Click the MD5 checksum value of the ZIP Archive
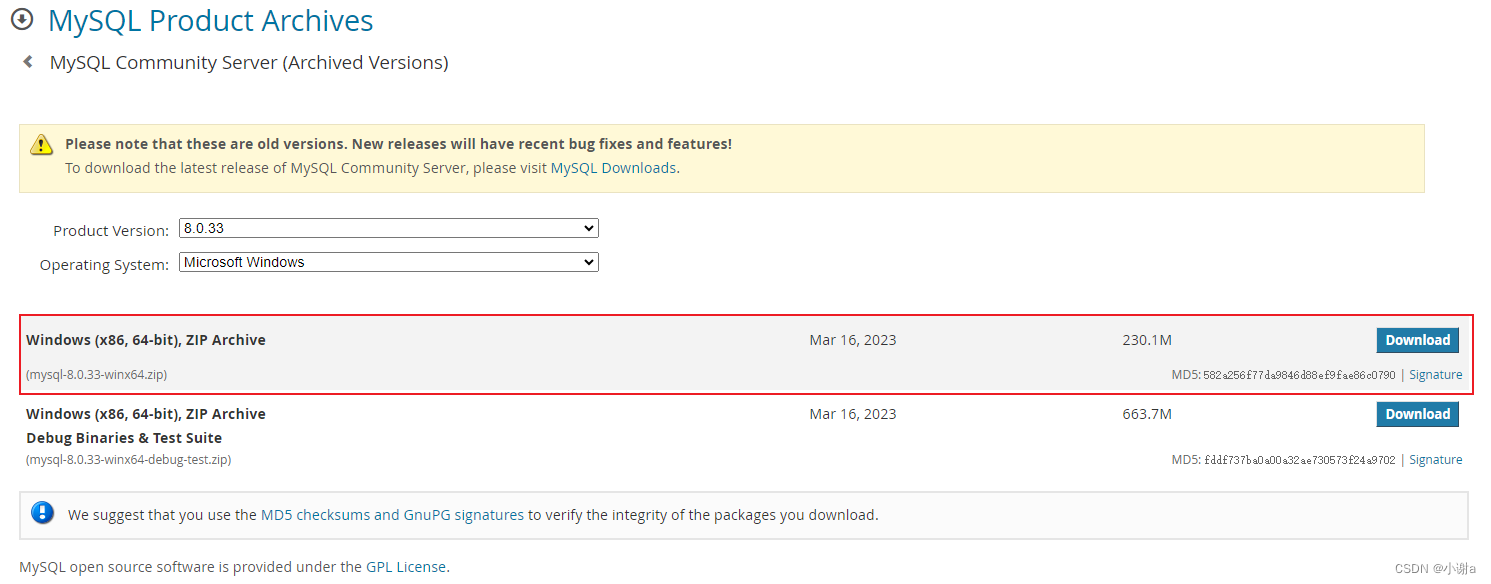Screen dimensions: 1491x584 point(1300,374)
